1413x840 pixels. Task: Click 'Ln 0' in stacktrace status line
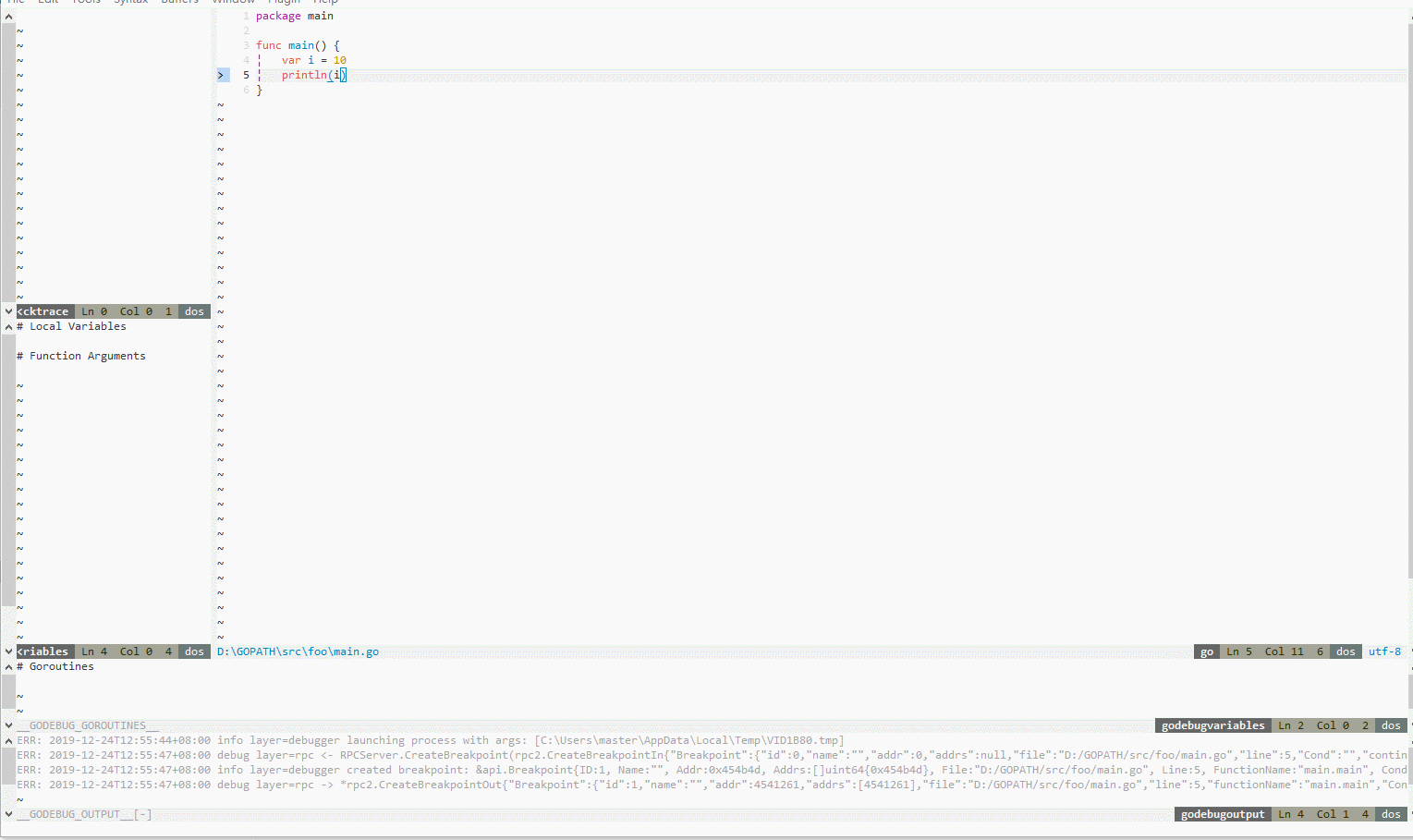[x=94, y=311]
